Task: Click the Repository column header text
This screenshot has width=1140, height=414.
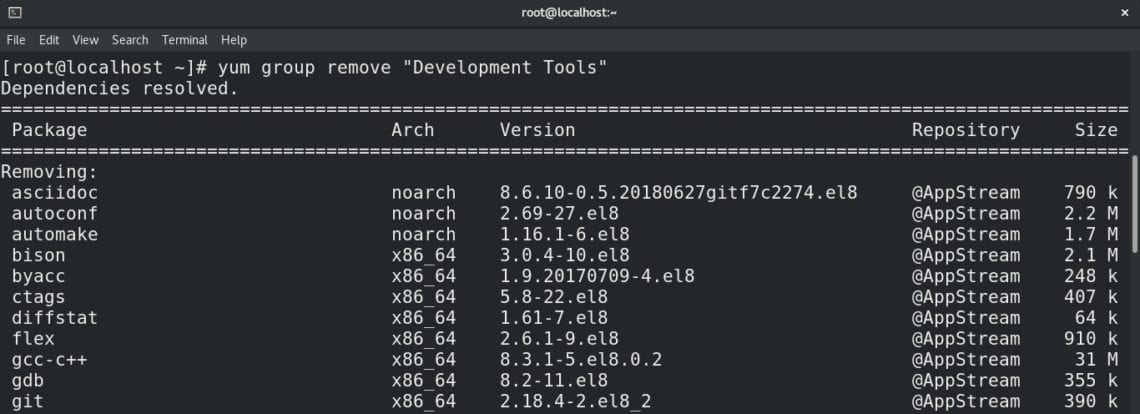Action: [x=966, y=130]
